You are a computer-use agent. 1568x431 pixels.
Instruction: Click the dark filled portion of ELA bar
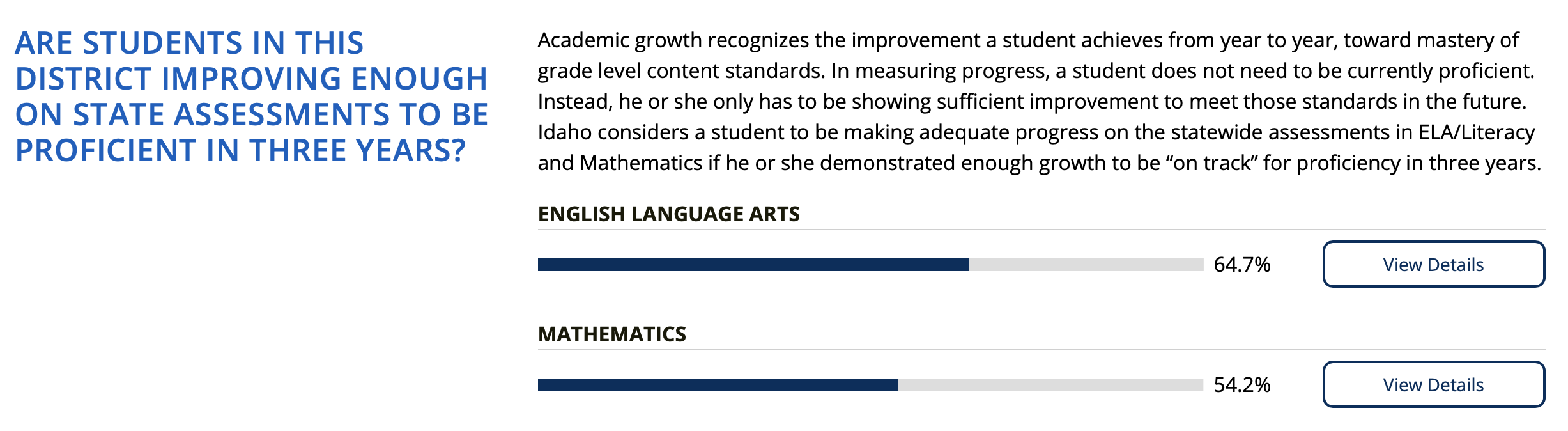pyautogui.click(x=753, y=265)
